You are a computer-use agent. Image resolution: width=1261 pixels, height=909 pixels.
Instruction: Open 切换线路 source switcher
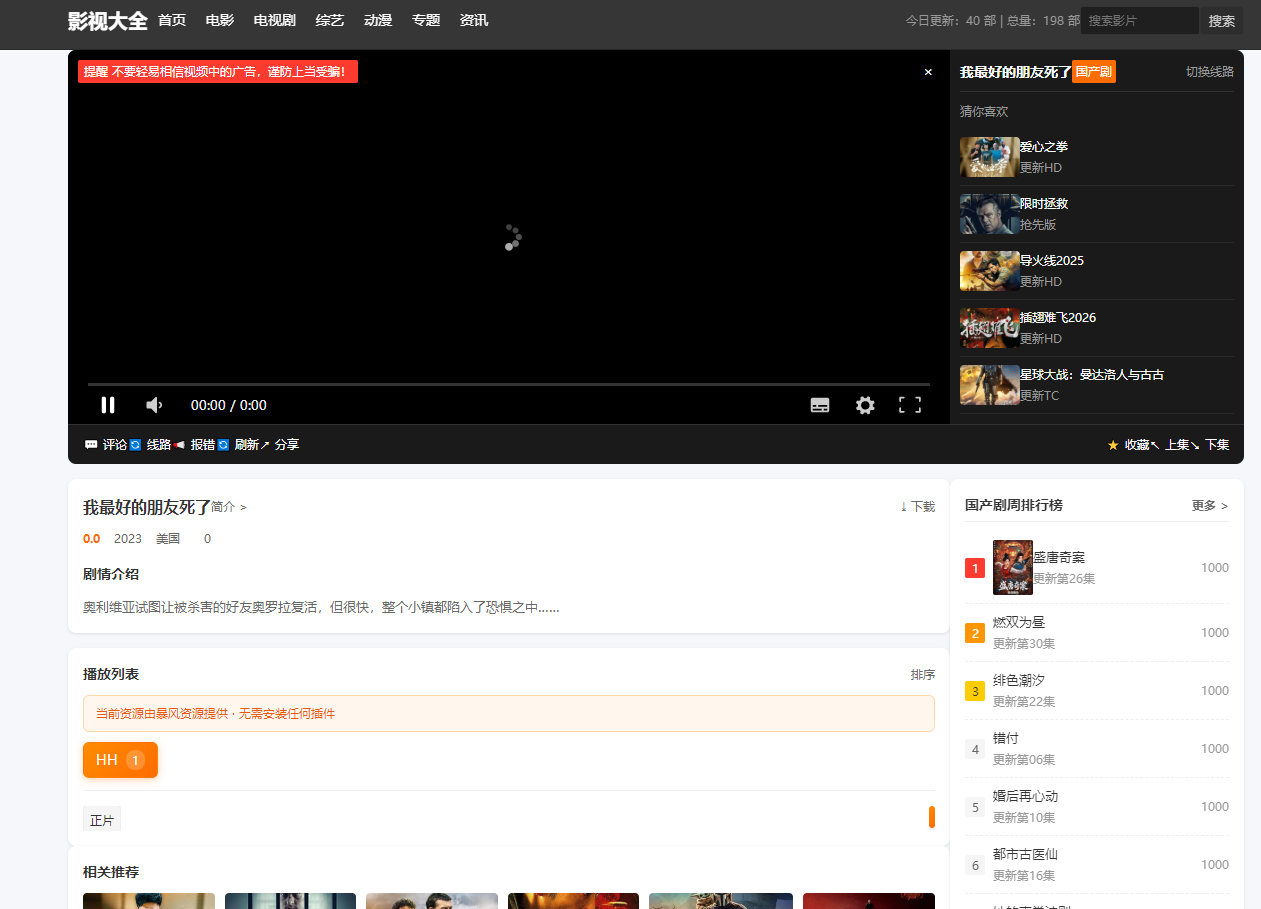(1210, 72)
